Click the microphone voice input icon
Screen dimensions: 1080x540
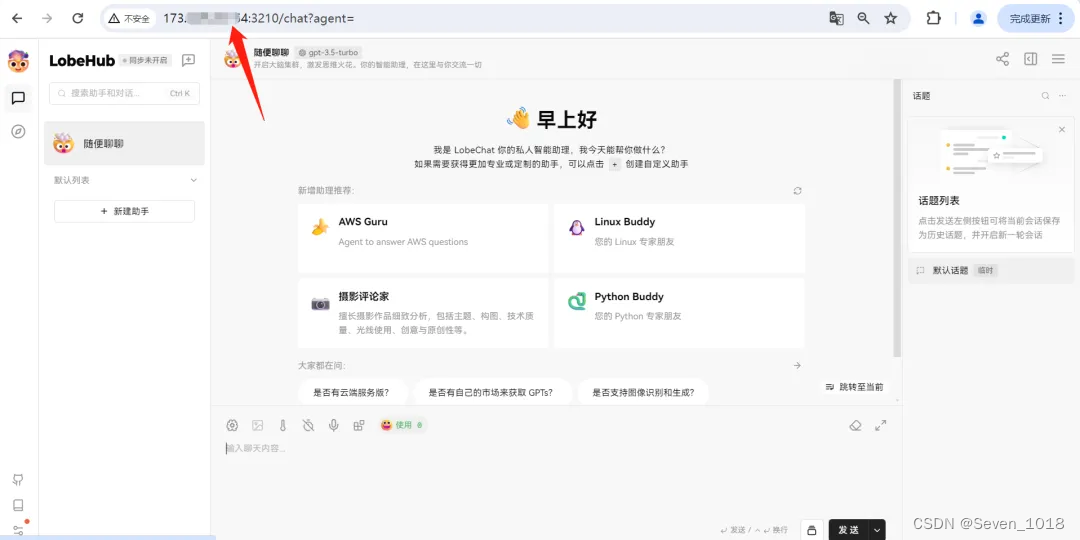[333, 426]
